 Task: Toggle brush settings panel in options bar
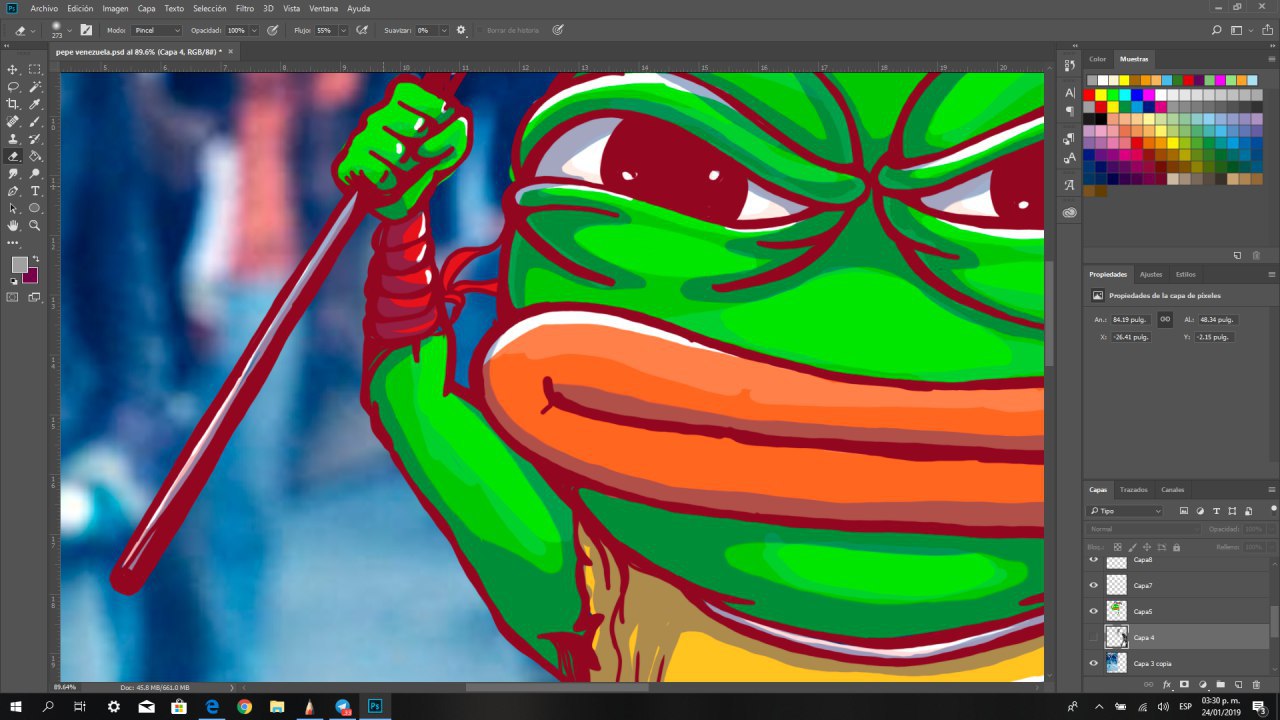(x=86, y=30)
